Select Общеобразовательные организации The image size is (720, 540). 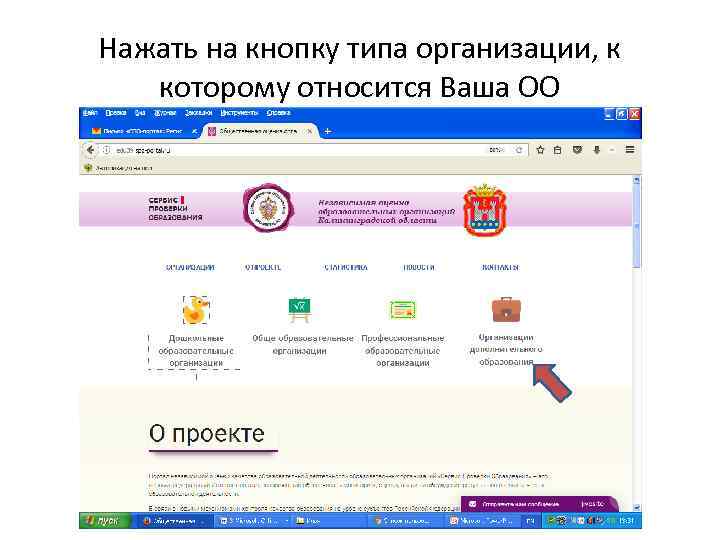coord(303,344)
